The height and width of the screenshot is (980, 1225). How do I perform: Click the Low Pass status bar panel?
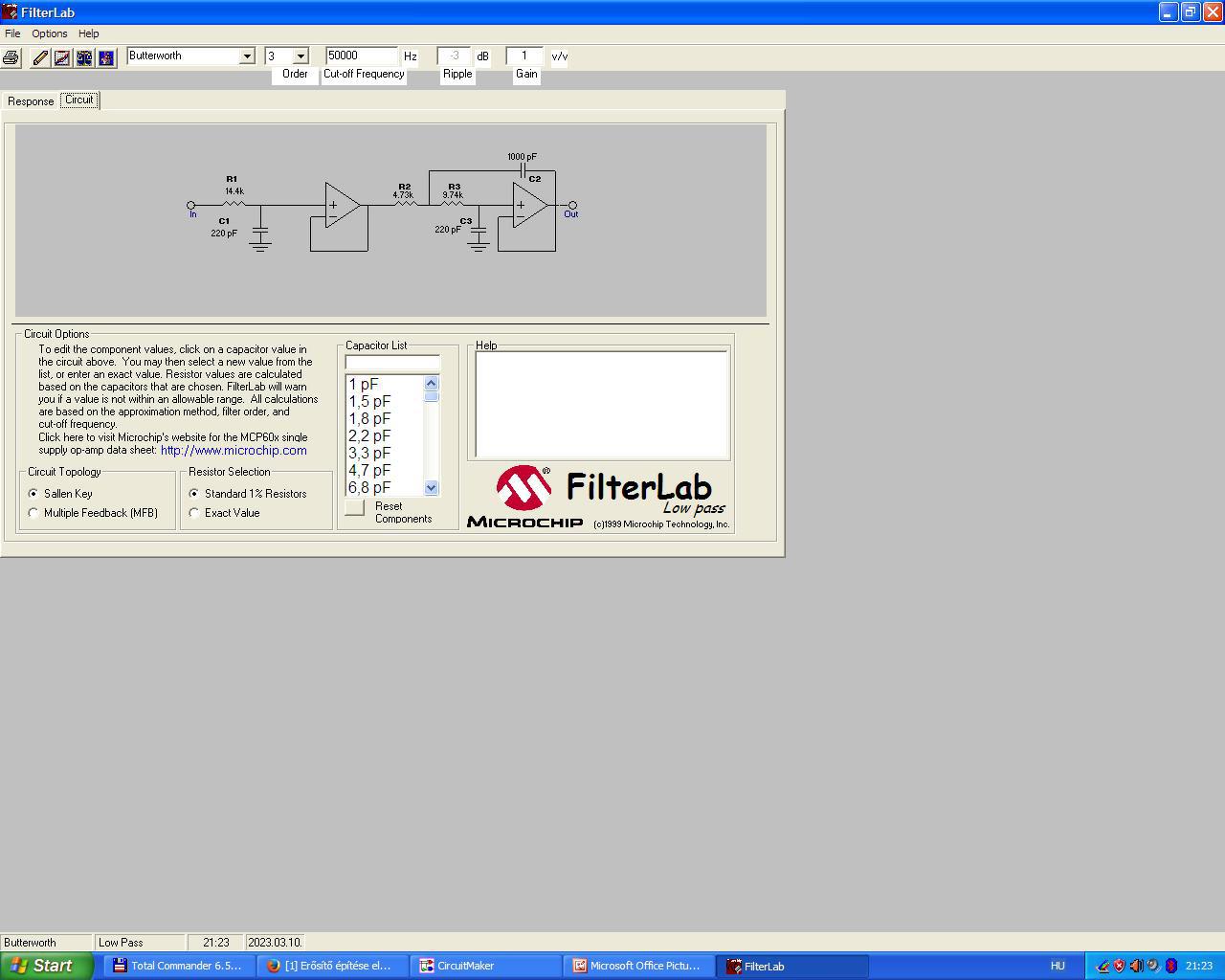tap(140, 943)
